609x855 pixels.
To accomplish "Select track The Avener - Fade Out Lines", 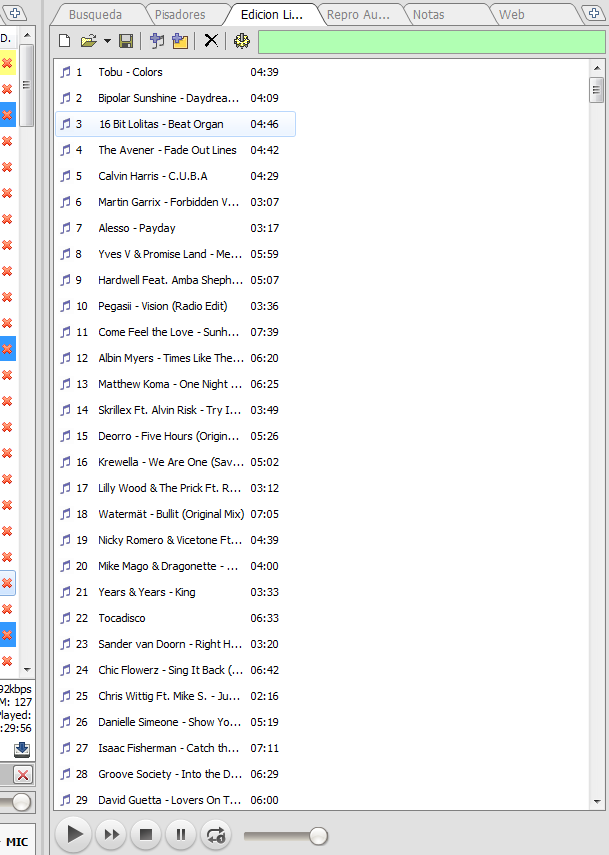I will pyautogui.click(x=176, y=150).
